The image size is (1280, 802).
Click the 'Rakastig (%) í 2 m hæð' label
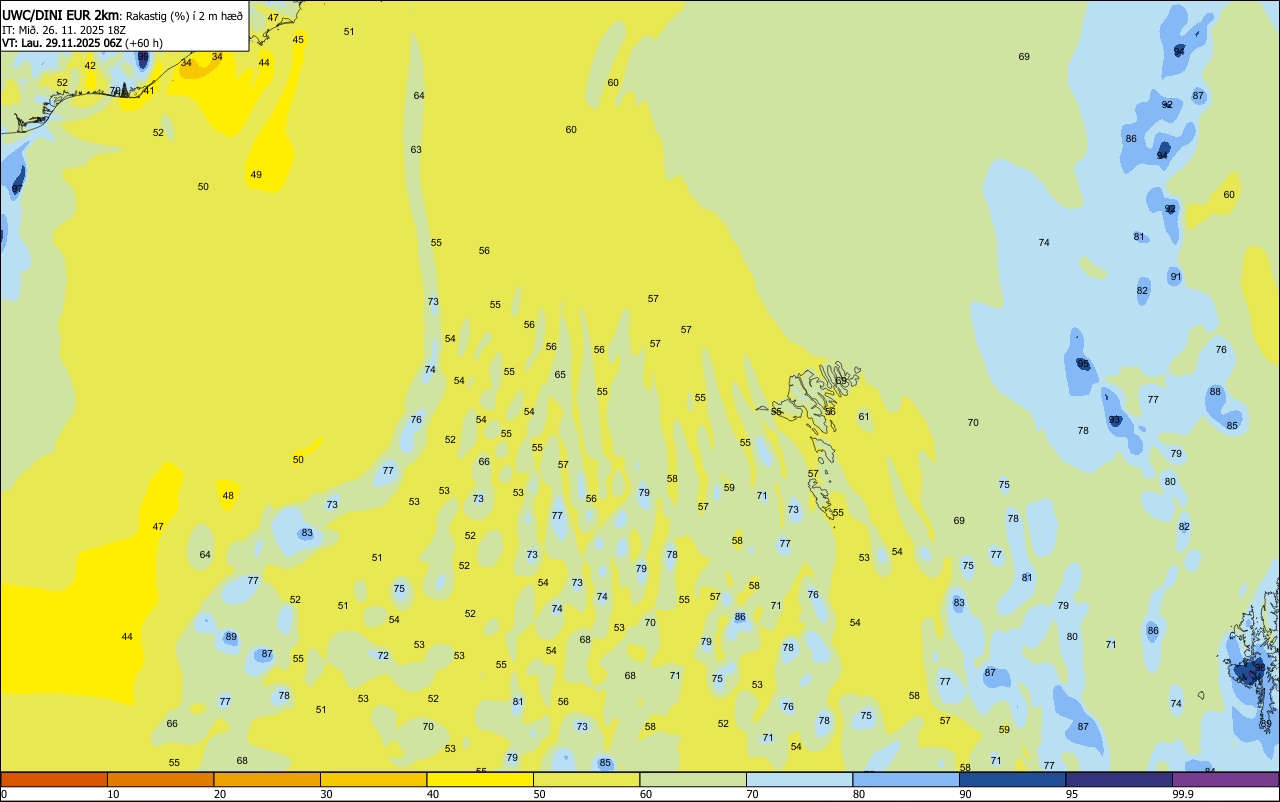tap(184, 16)
